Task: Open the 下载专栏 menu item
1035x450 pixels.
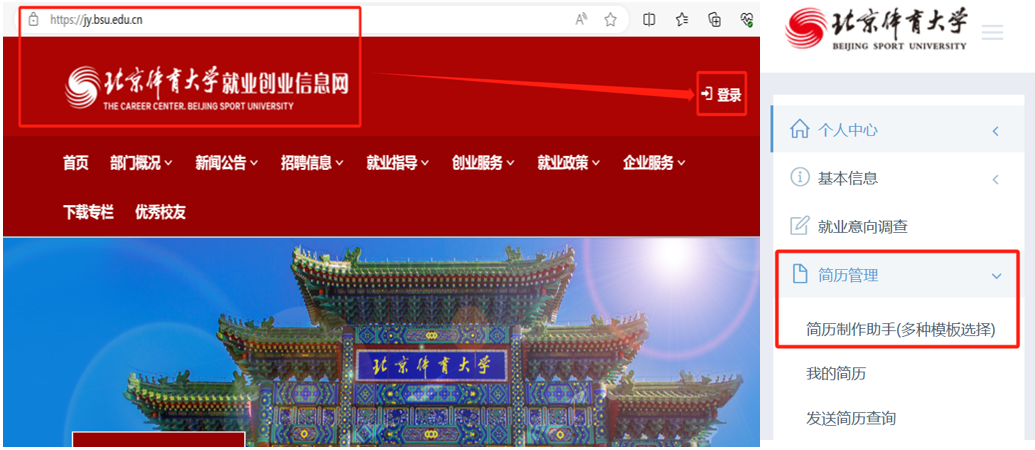Action: point(88,212)
